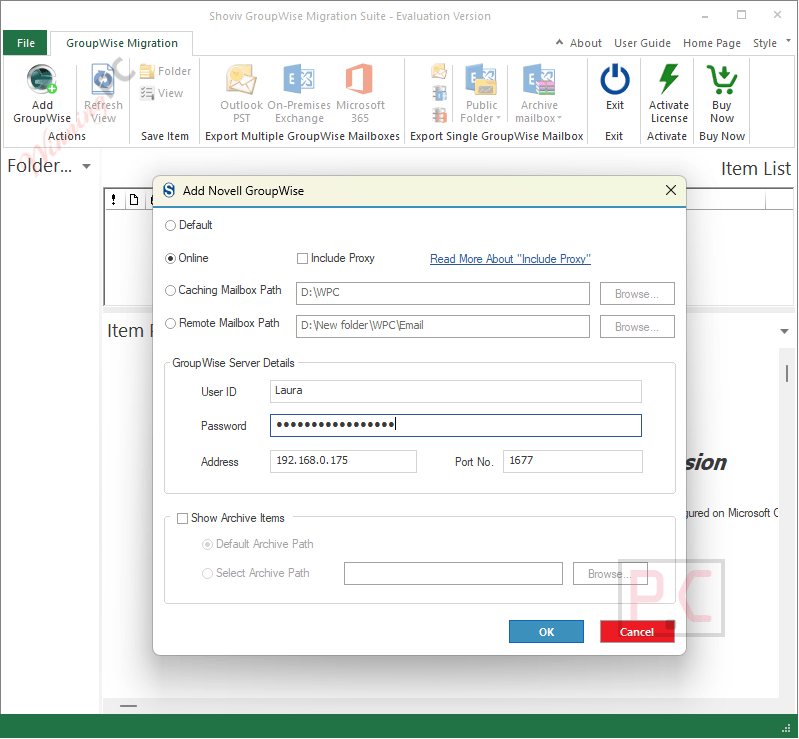This screenshot has width=799, height=739.
Task: Enable the Include Proxy checkbox
Action: (x=302, y=259)
